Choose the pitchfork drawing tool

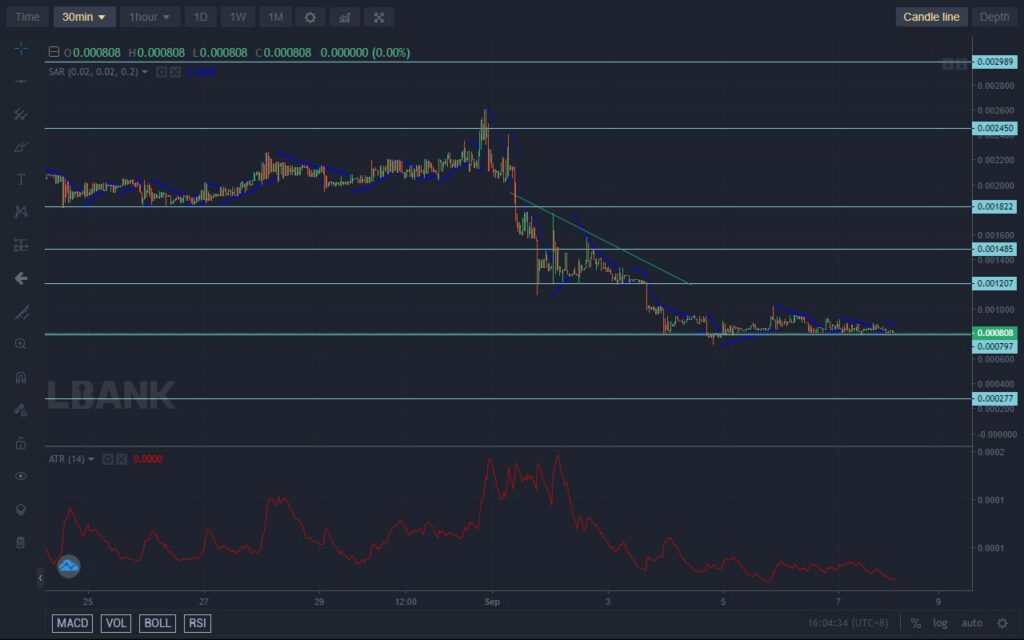[21, 114]
